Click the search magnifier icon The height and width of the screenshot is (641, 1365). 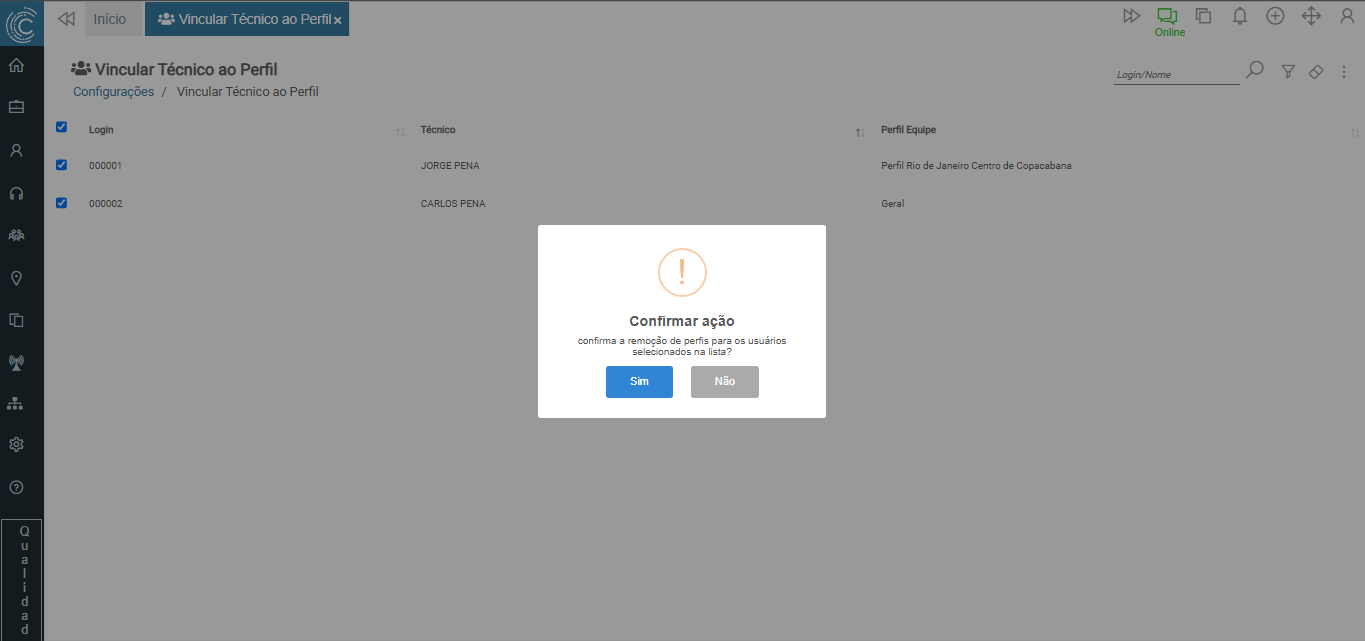[x=1255, y=70]
